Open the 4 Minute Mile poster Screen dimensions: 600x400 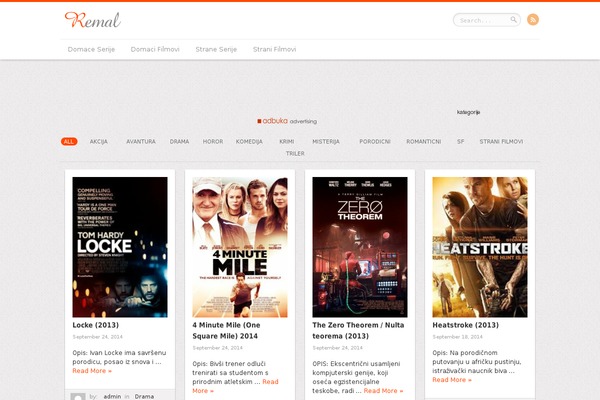240,247
